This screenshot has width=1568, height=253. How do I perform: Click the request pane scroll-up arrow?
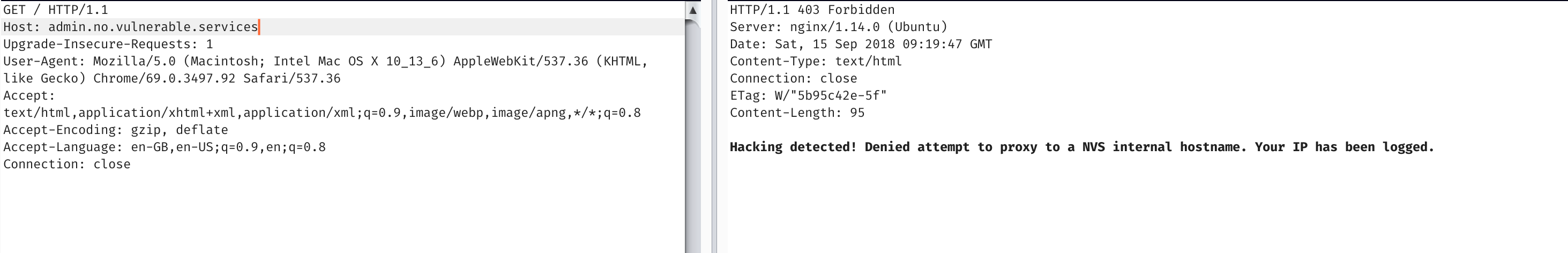[x=693, y=10]
